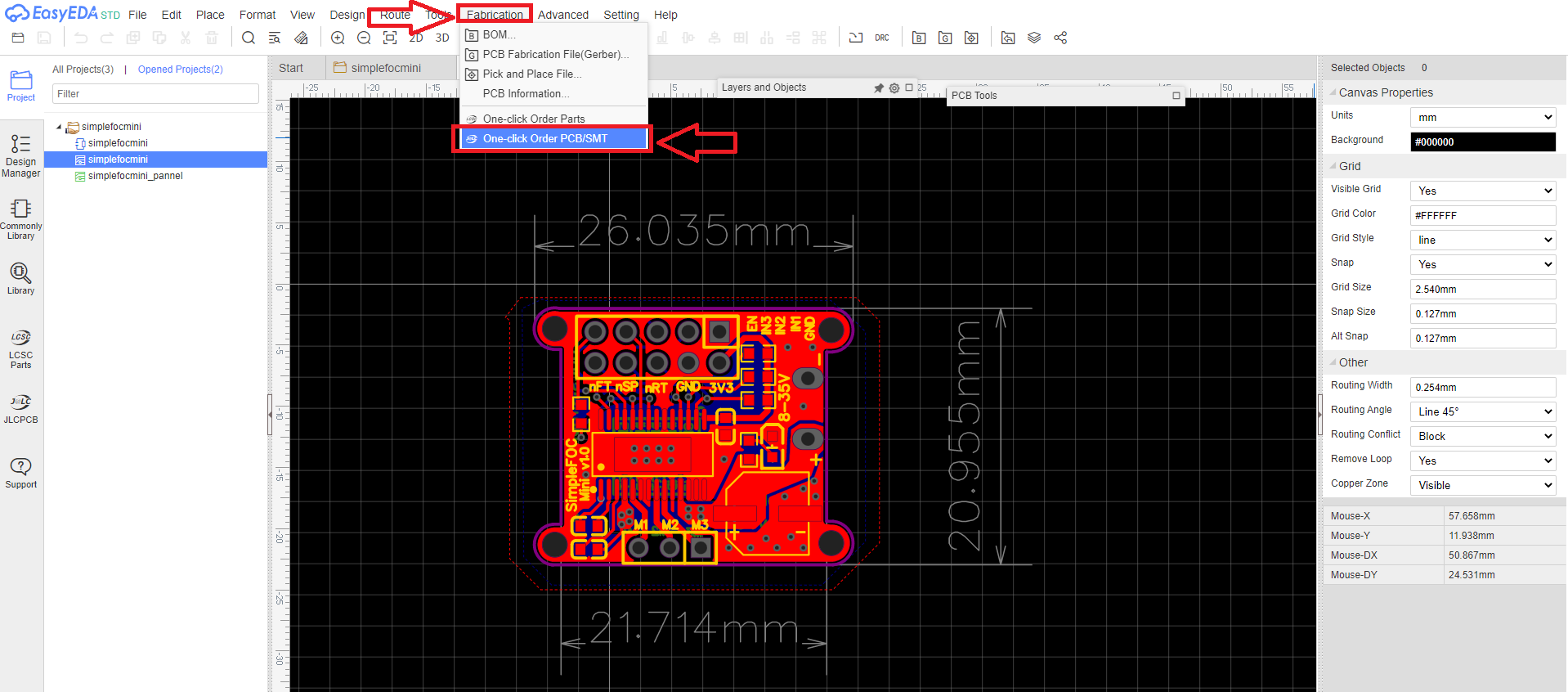Maximize the PCB Tools panel

point(1176,96)
